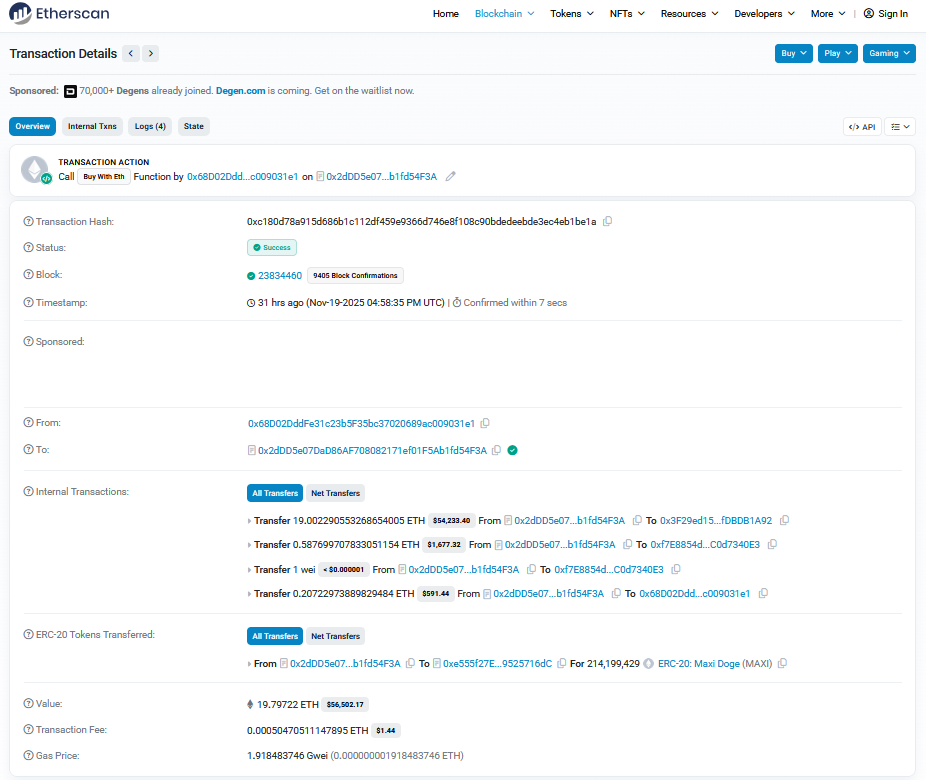Copy the From address
Image resolution: width=926 pixels, height=780 pixels.
coord(485,423)
